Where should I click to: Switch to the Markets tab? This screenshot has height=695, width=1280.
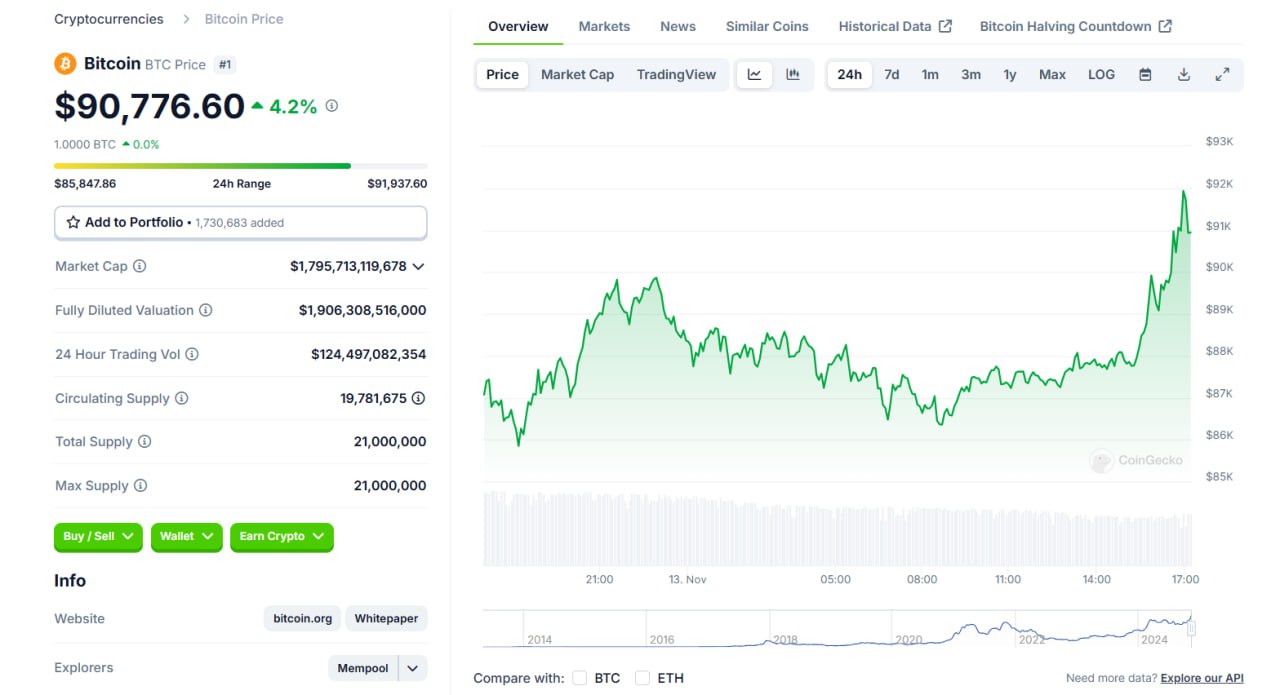(604, 26)
